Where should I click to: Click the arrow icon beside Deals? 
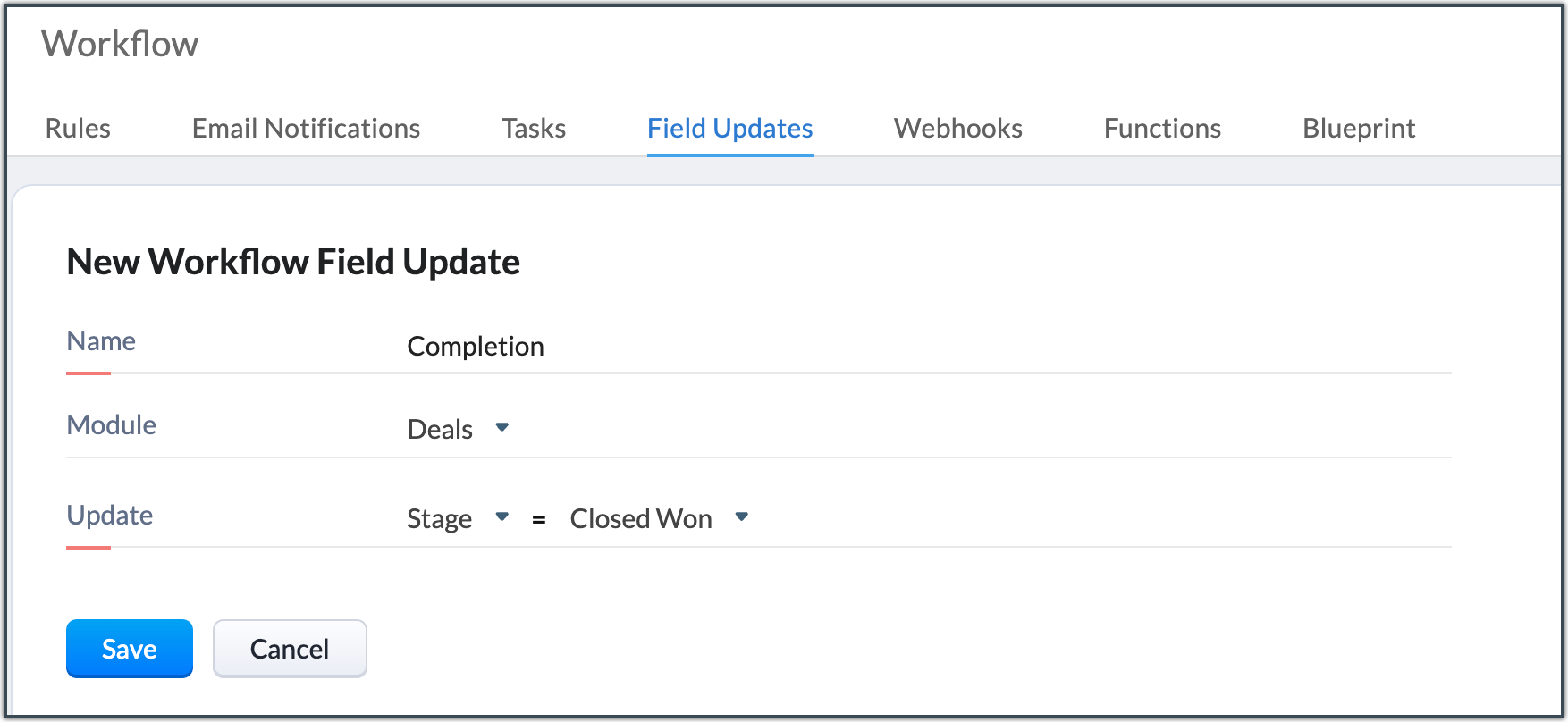(x=502, y=427)
